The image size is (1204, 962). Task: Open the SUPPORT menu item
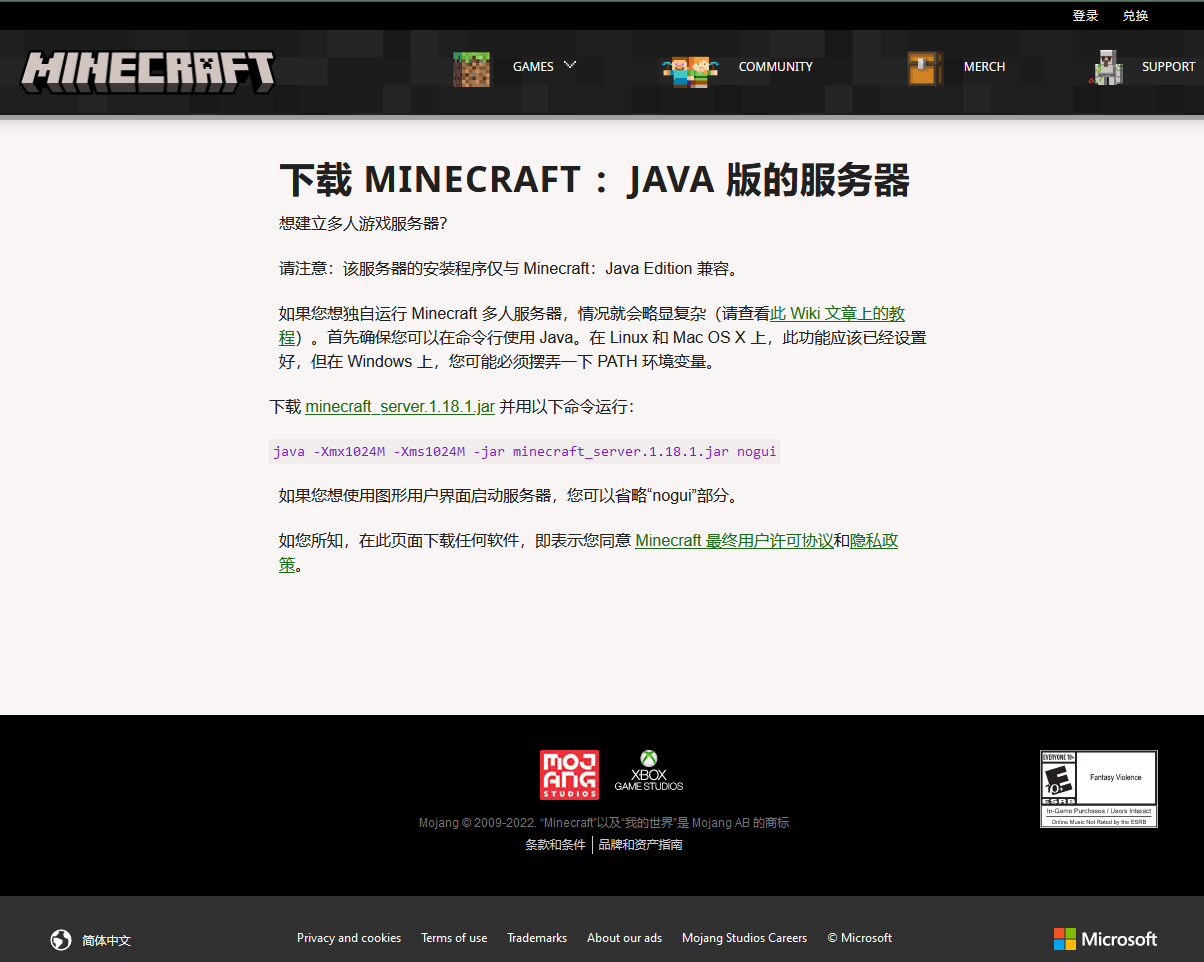(1169, 66)
